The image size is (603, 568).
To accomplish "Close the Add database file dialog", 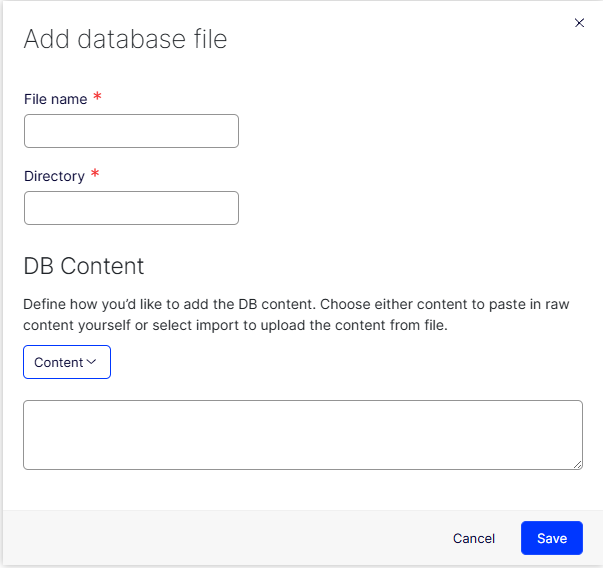I will coord(579,23).
